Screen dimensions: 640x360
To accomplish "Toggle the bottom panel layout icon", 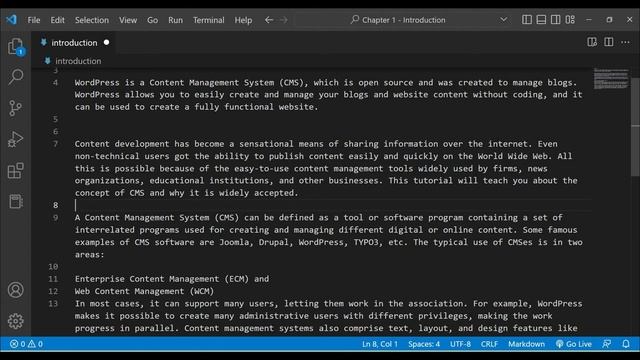I will click(541, 20).
